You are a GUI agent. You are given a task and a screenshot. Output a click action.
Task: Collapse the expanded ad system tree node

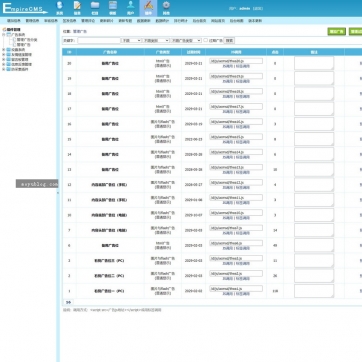click(4, 34)
